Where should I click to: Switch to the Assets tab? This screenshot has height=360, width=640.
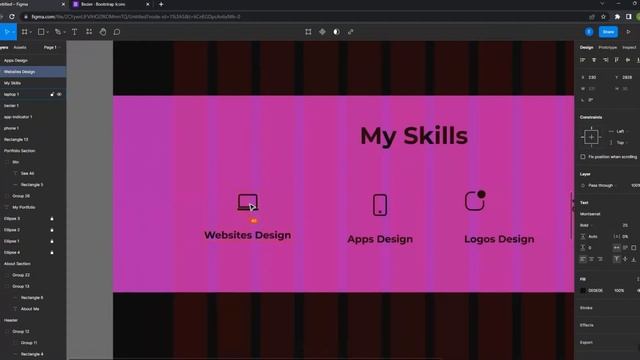click(20, 47)
